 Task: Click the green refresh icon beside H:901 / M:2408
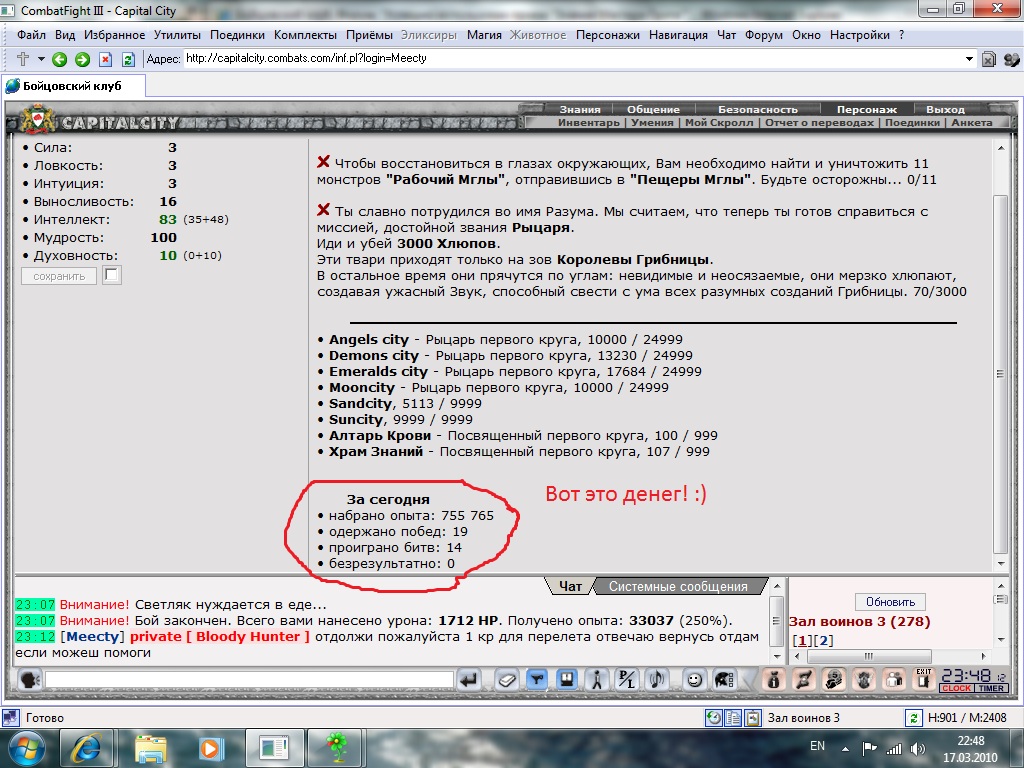[x=912, y=718]
